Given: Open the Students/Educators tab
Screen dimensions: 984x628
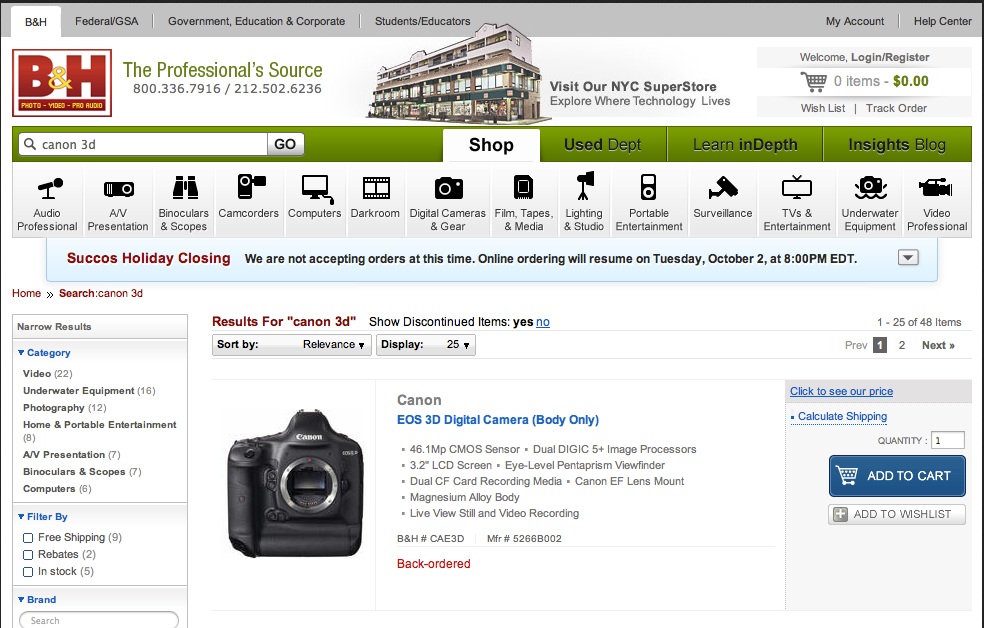Looking at the screenshot, I should tap(422, 21).
